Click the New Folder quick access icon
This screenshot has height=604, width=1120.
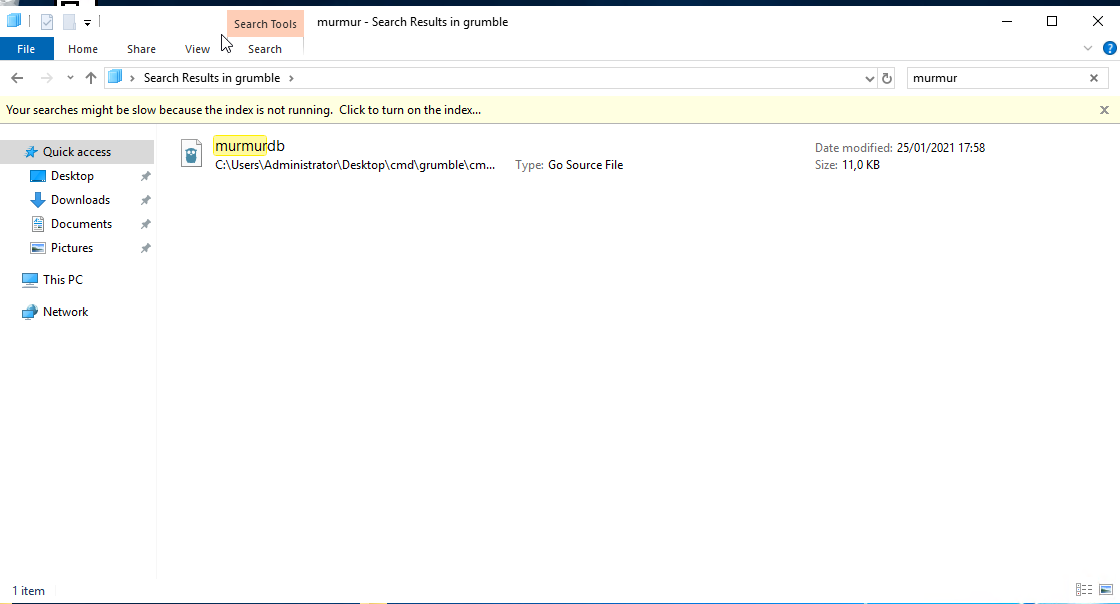69,21
